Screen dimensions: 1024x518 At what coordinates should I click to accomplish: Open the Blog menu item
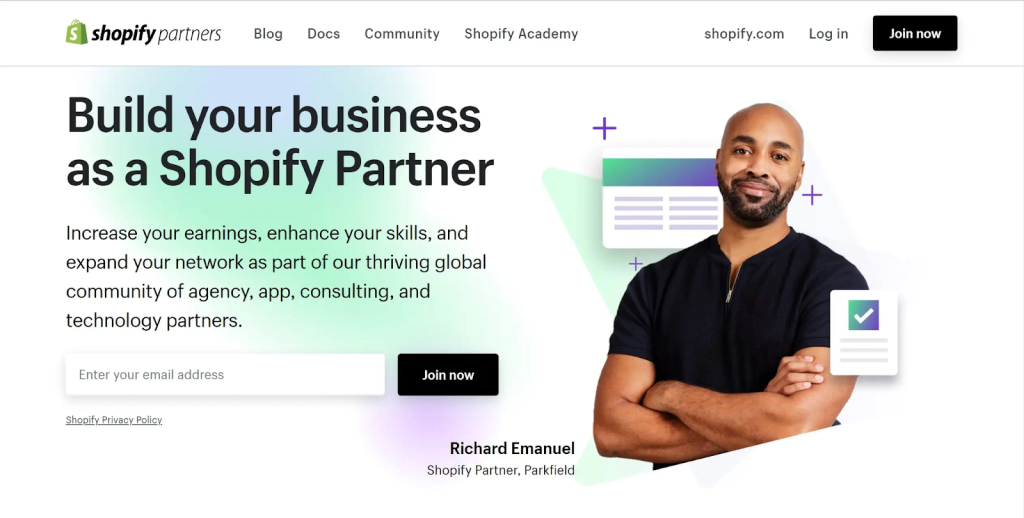[x=268, y=33]
